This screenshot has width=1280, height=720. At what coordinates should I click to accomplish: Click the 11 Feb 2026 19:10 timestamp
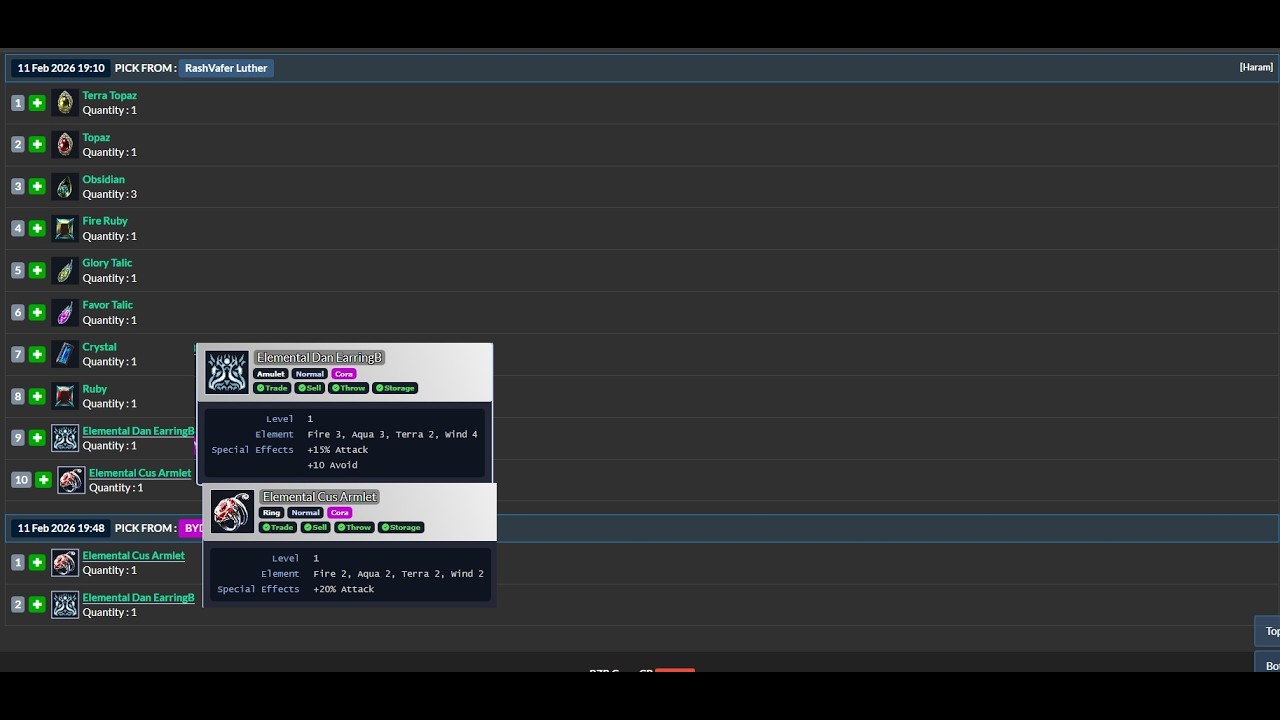(x=61, y=68)
